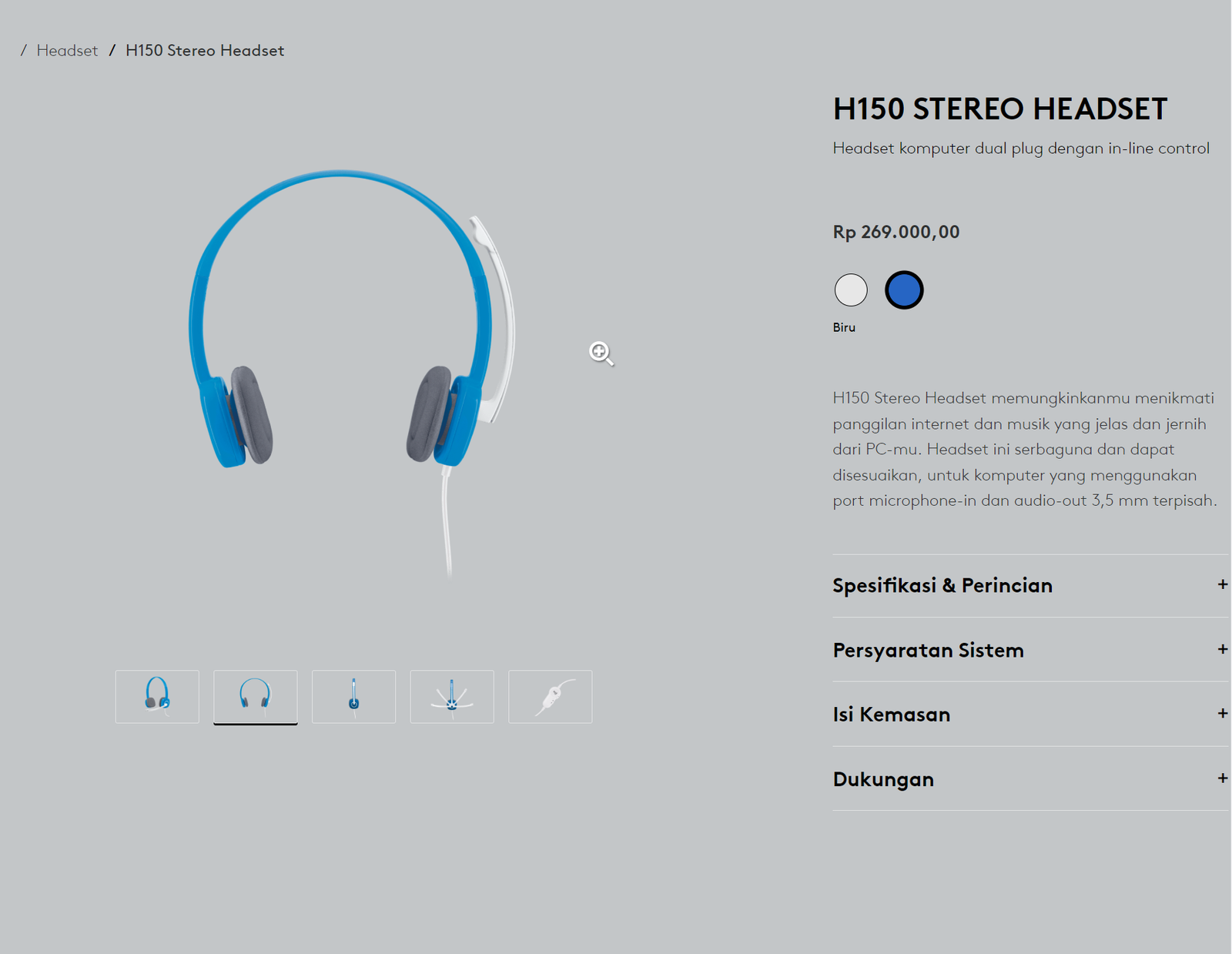1232x954 pixels.
Task: Click the magnifier zoom icon on product image
Action: tap(601, 353)
